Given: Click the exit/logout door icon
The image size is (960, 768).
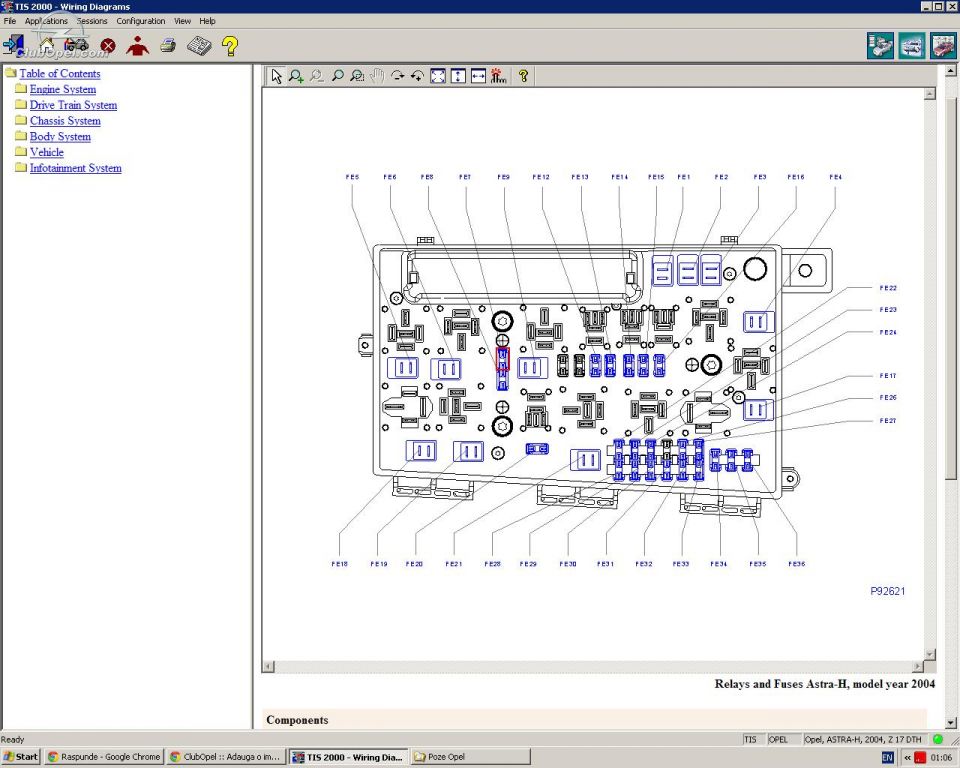Looking at the screenshot, I should pyautogui.click(x=13, y=45).
